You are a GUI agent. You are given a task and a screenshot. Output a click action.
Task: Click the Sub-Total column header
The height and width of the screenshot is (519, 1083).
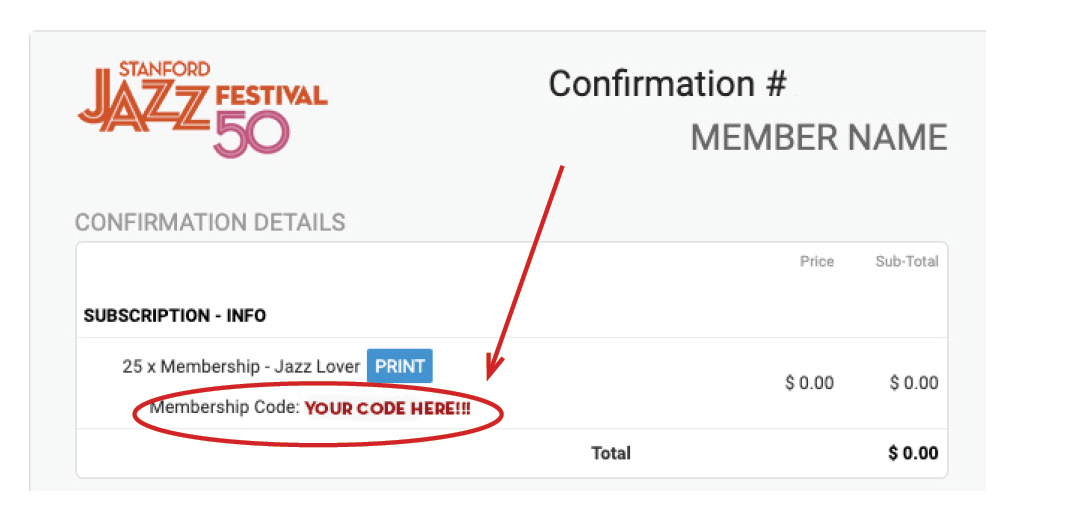(907, 262)
